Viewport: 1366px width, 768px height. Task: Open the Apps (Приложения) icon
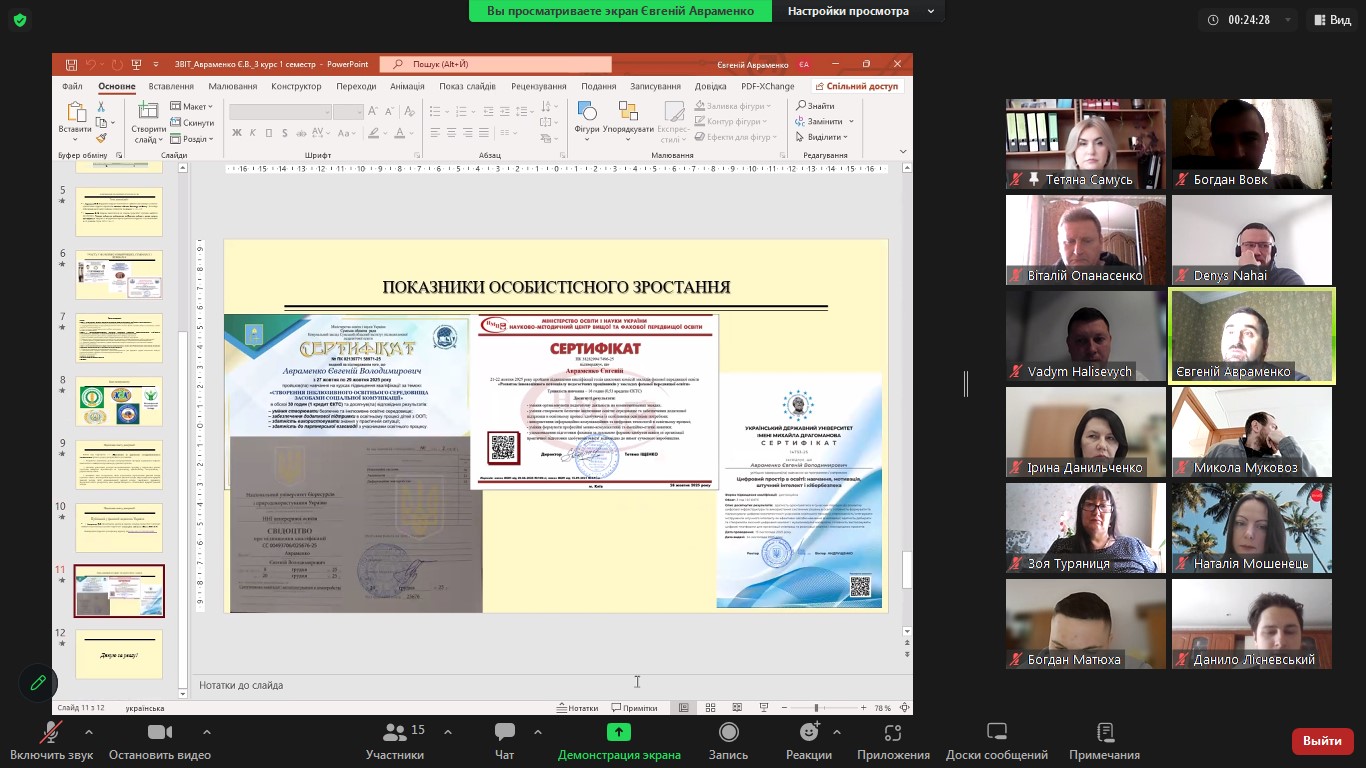click(x=893, y=733)
